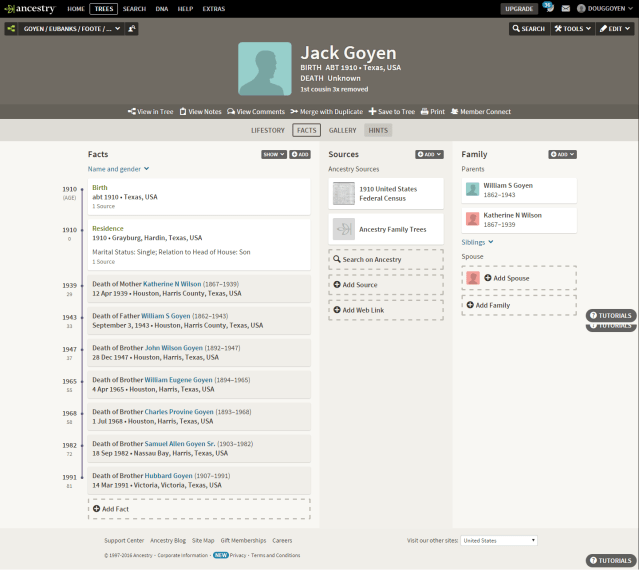Open the Charles Provine Goyen link

click(x=179, y=412)
